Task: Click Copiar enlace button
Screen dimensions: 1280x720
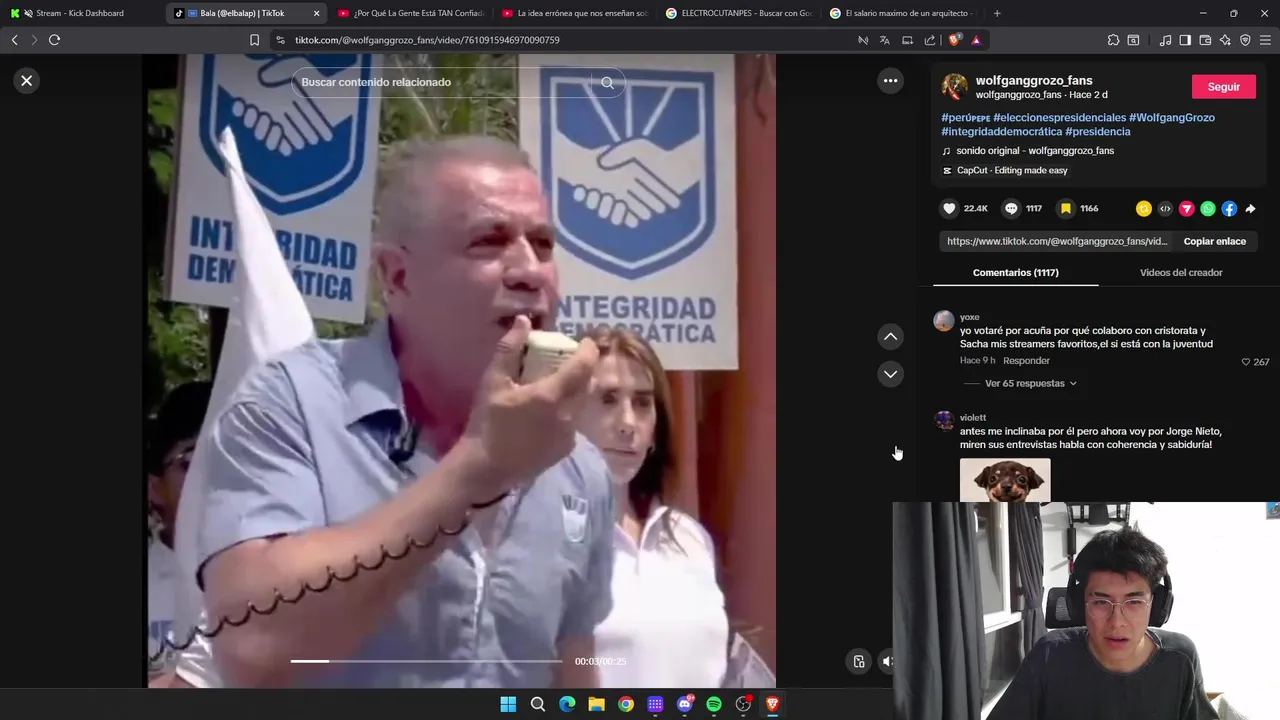Action: 1215,241
